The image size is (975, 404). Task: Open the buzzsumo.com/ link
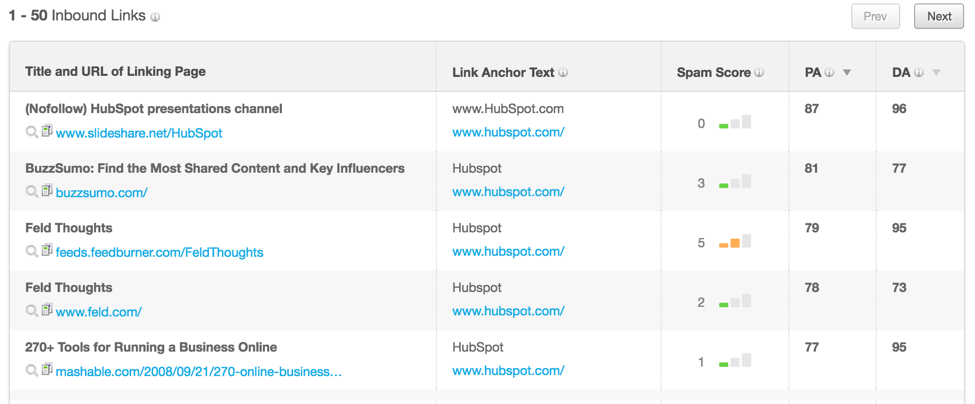click(101, 193)
